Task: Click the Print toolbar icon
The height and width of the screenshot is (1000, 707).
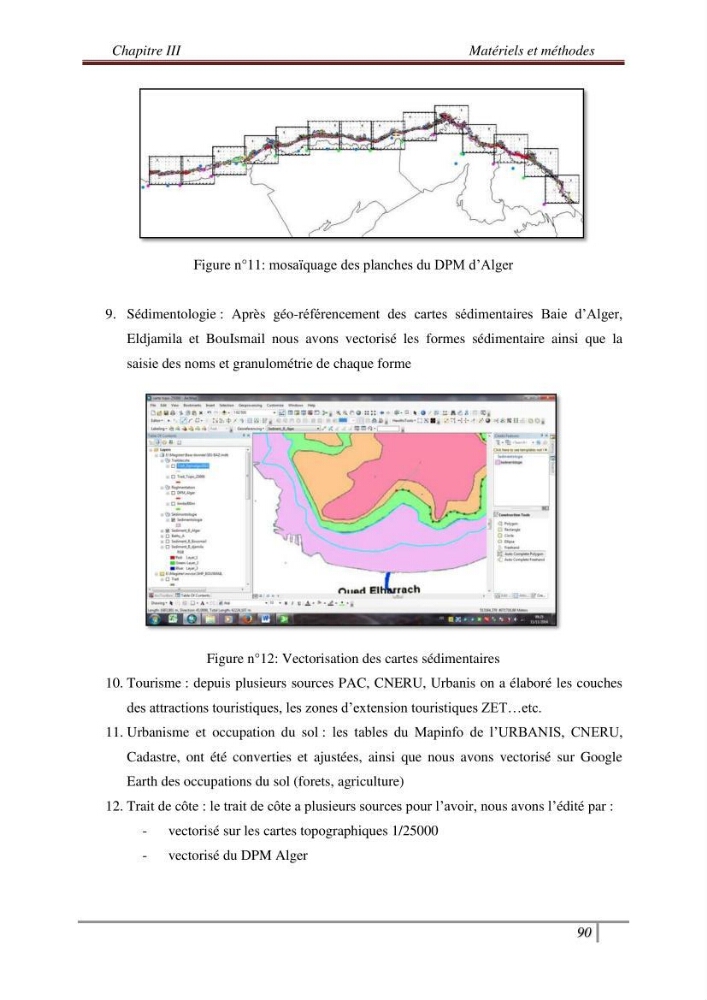Action: pos(173,413)
